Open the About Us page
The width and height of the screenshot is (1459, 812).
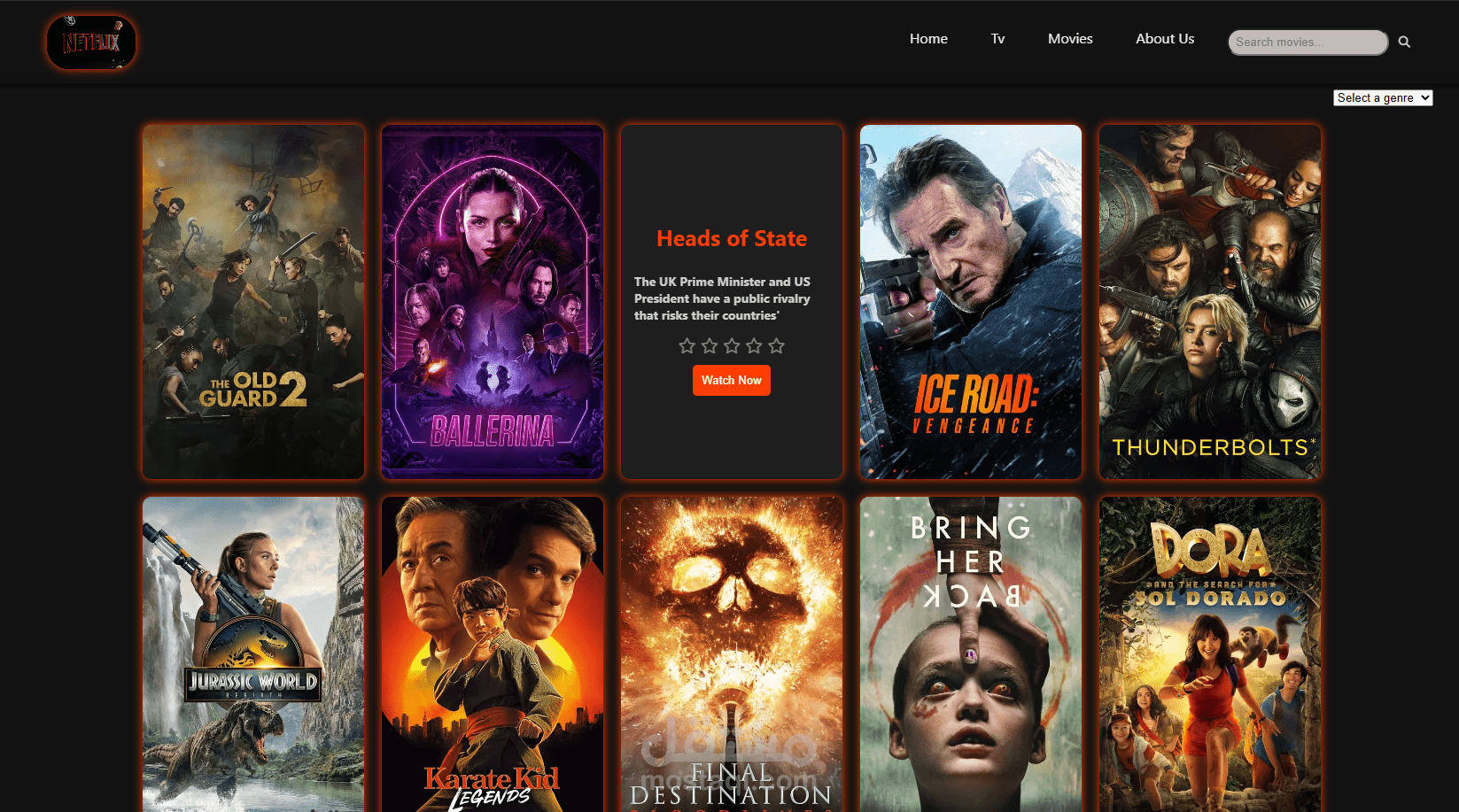[x=1165, y=39]
